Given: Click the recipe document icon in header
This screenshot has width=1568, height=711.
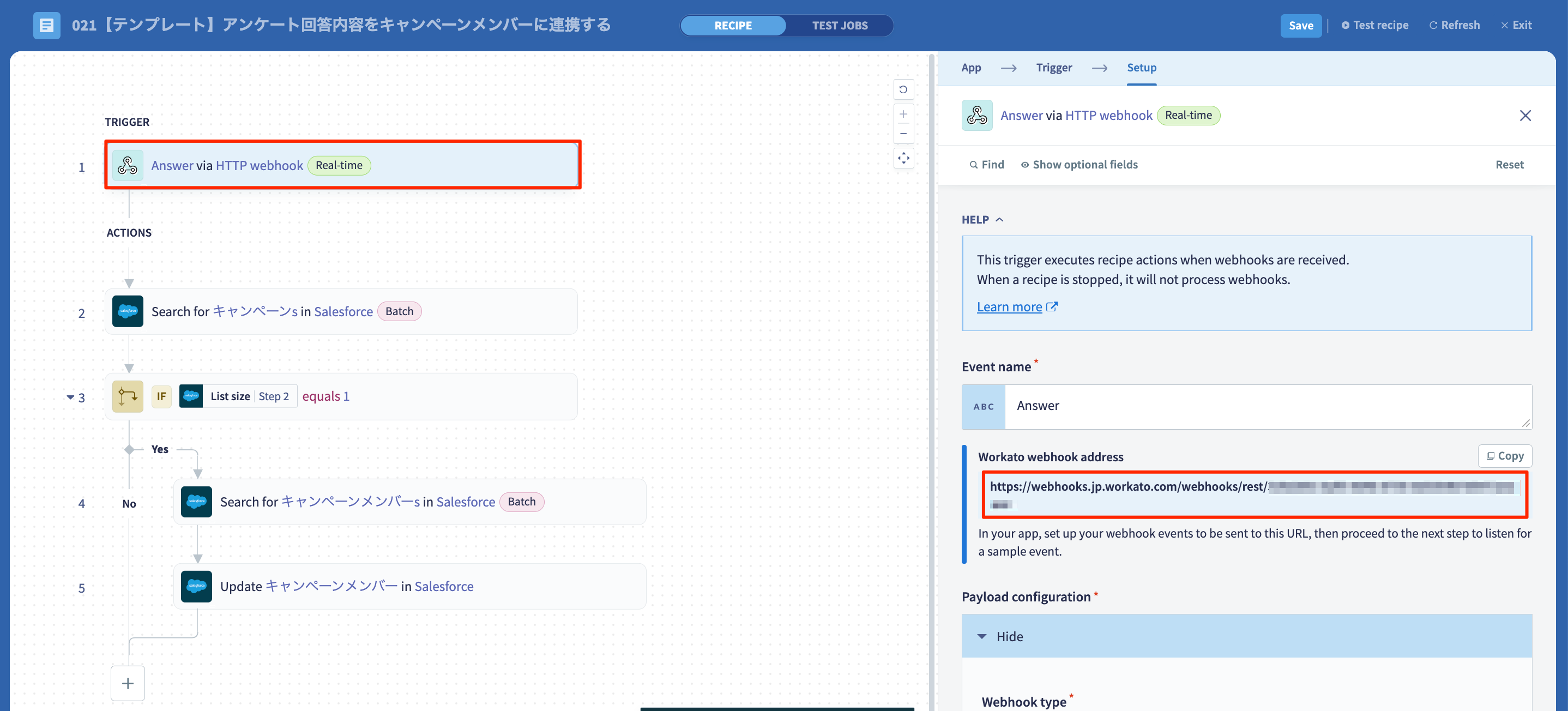Looking at the screenshot, I should 46,26.
